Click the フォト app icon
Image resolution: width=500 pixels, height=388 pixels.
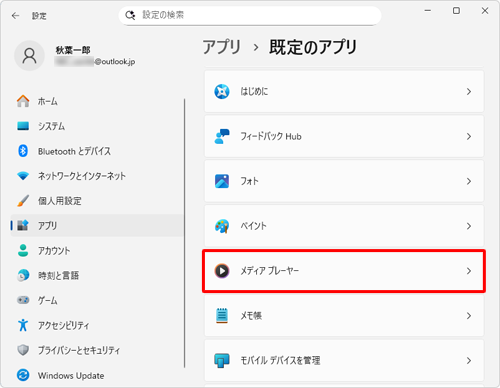pos(222,181)
